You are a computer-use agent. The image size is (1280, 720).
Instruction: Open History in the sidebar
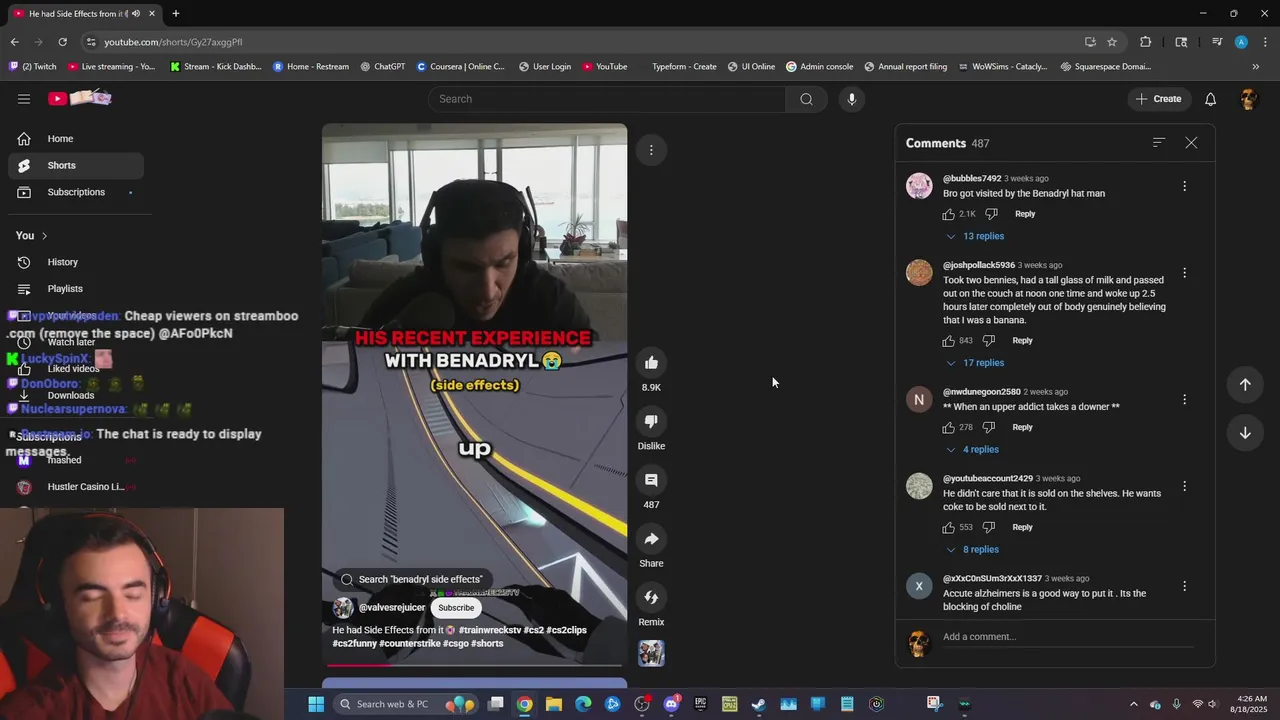(x=76, y=262)
